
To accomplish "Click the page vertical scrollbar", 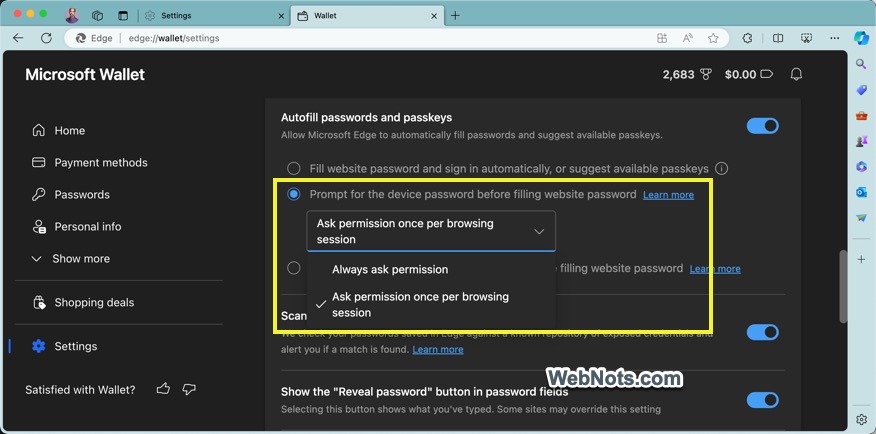I will click(x=843, y=285).
